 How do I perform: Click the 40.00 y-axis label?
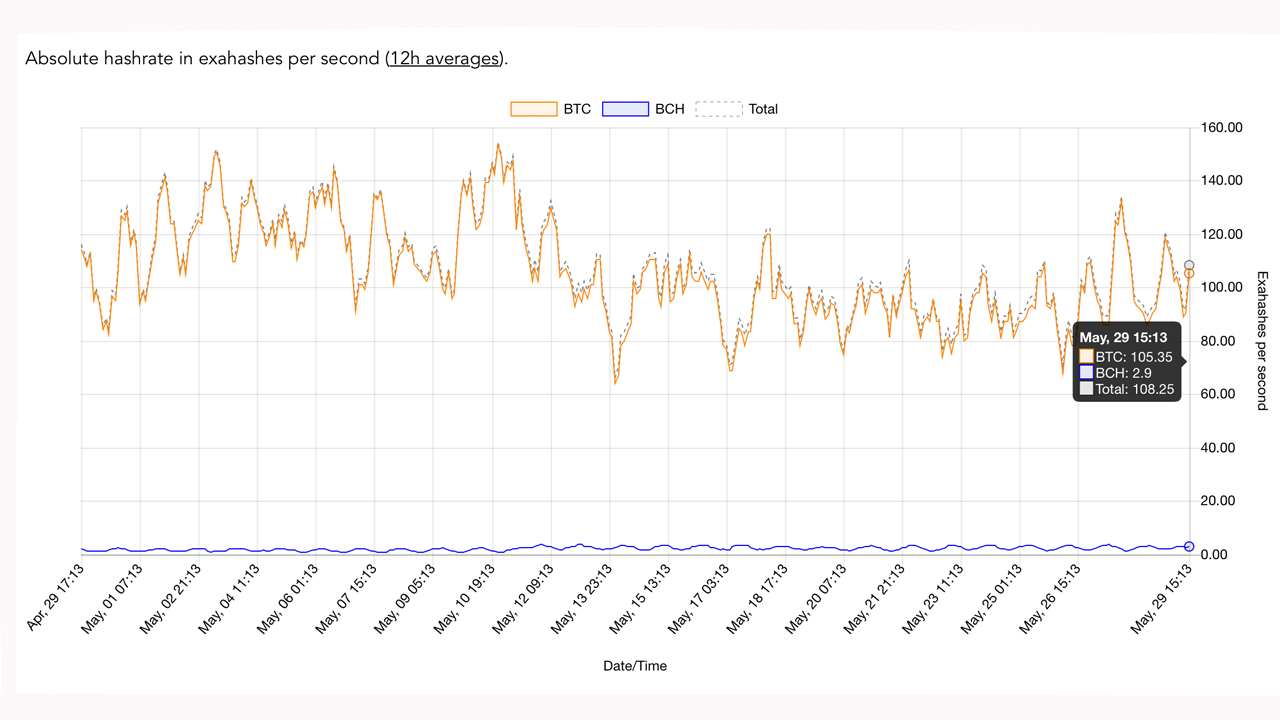click(1220, 448)
